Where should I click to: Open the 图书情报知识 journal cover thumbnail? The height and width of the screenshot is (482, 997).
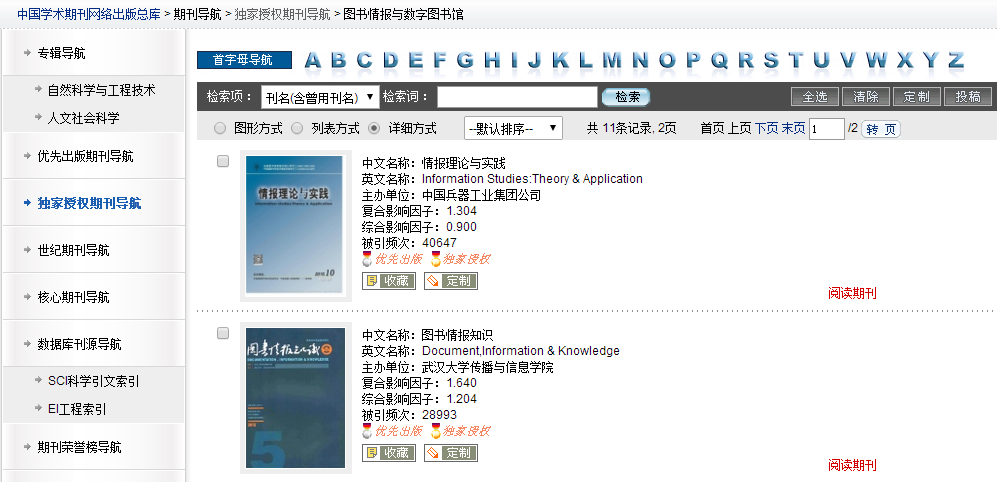tap(296, 399)
